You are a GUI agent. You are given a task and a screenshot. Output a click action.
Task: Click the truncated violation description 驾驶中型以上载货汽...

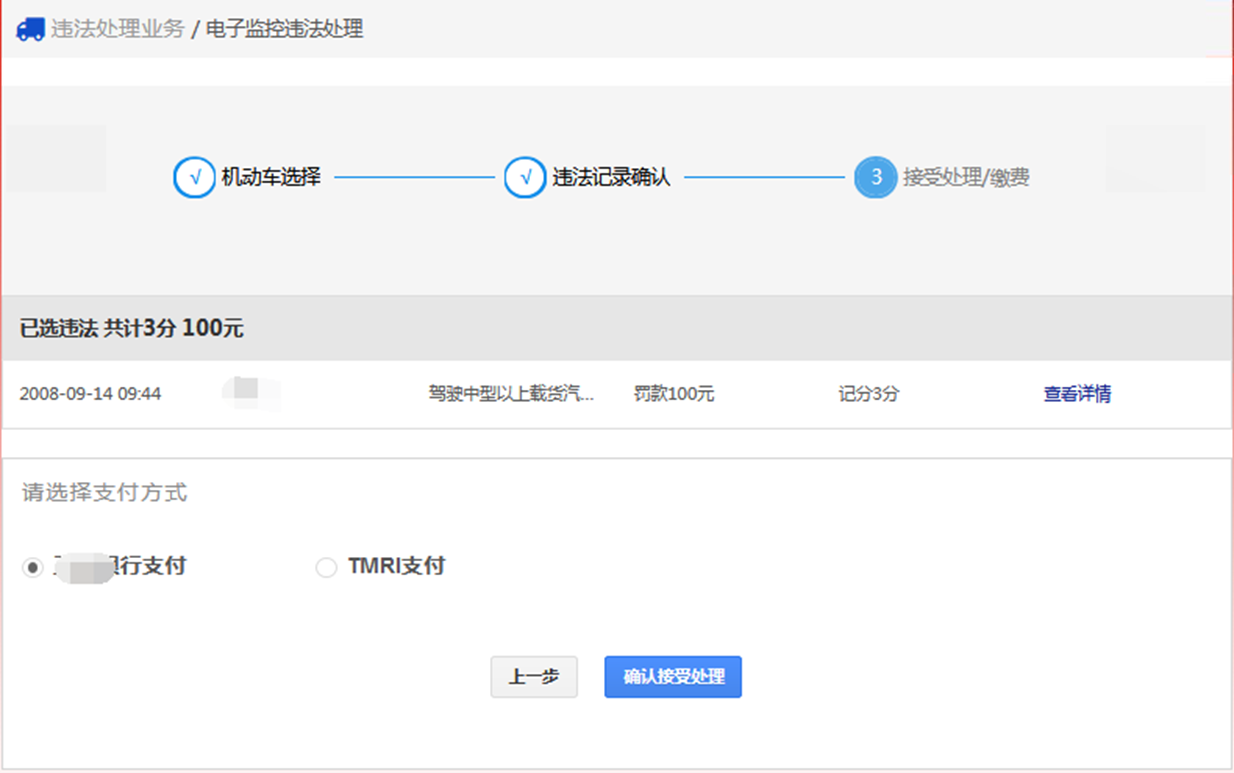pos(511,394)
